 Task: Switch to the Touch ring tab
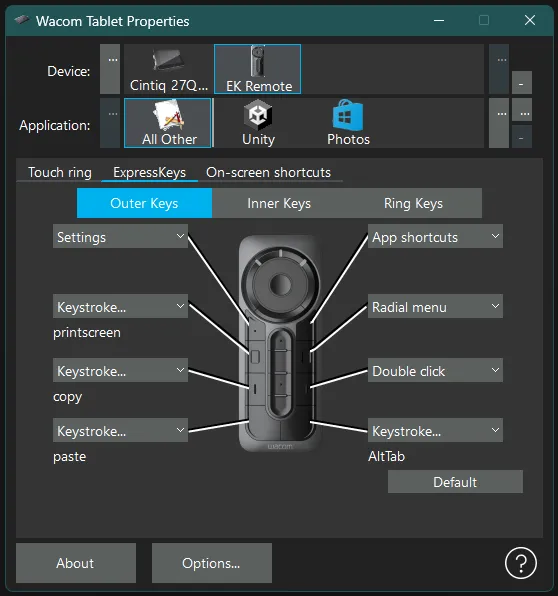pyautogui.click(x=60, y=173)
